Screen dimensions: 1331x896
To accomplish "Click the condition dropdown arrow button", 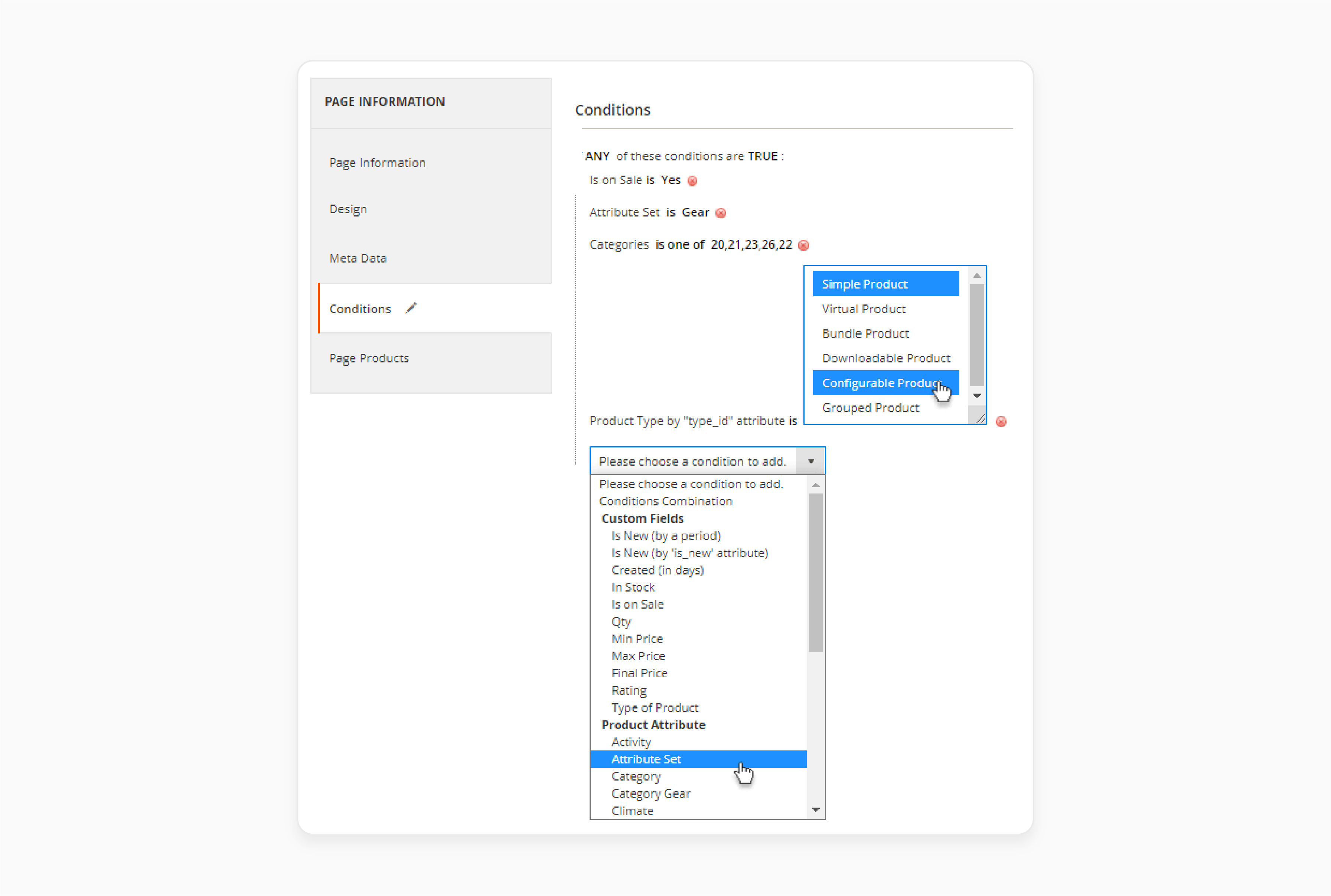I will 810,461.
